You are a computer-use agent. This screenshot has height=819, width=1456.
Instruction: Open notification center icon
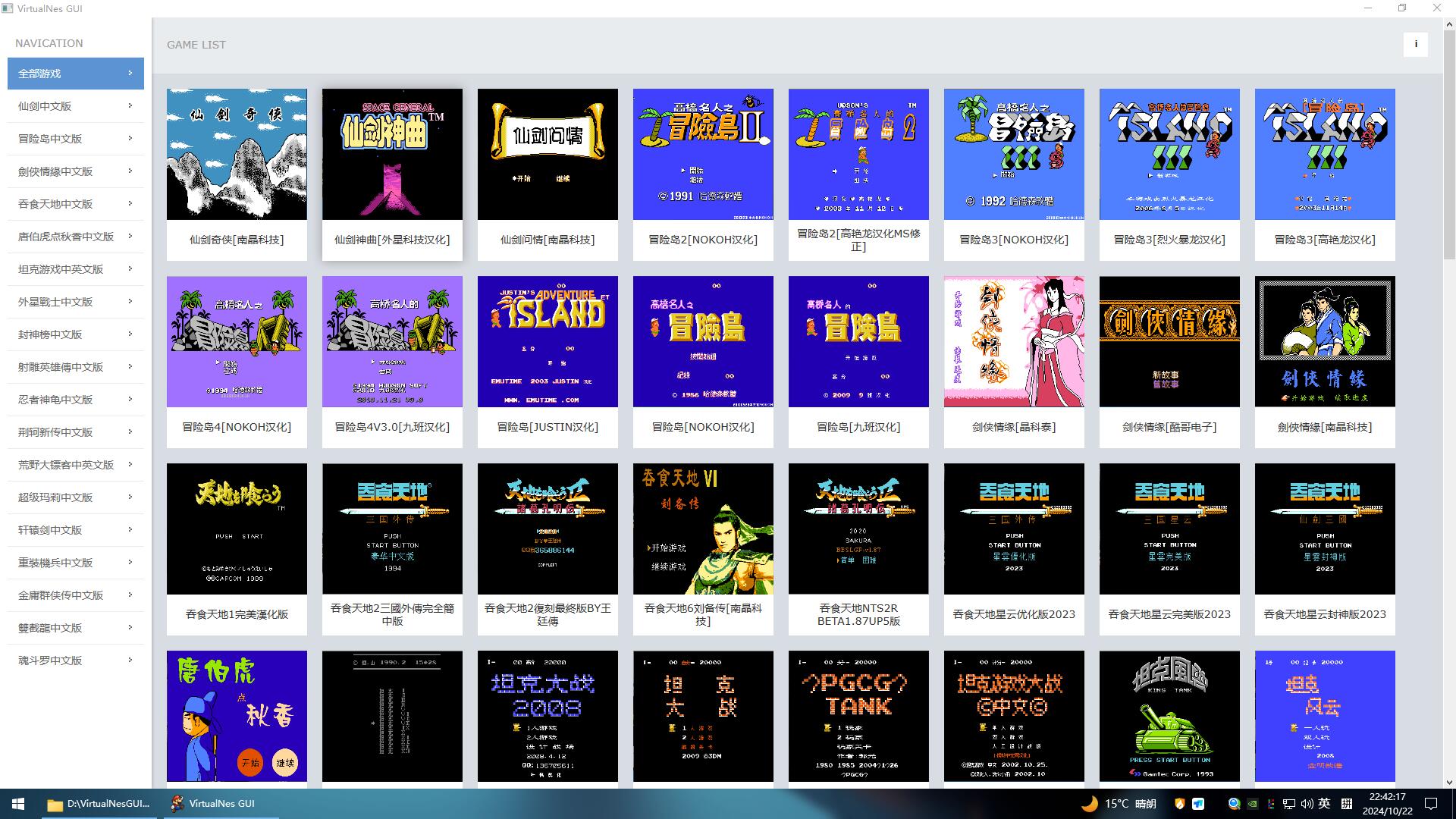(1431, 804)
